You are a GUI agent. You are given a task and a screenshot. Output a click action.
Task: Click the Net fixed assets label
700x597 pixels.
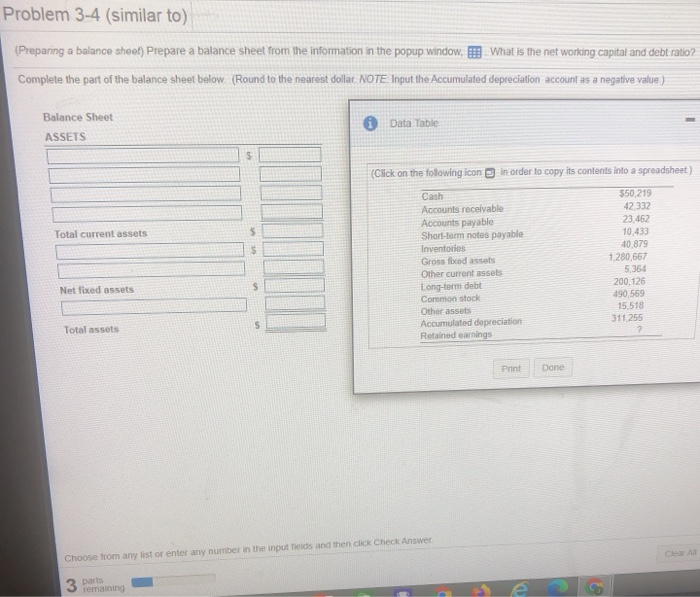[x=97, y=290]
